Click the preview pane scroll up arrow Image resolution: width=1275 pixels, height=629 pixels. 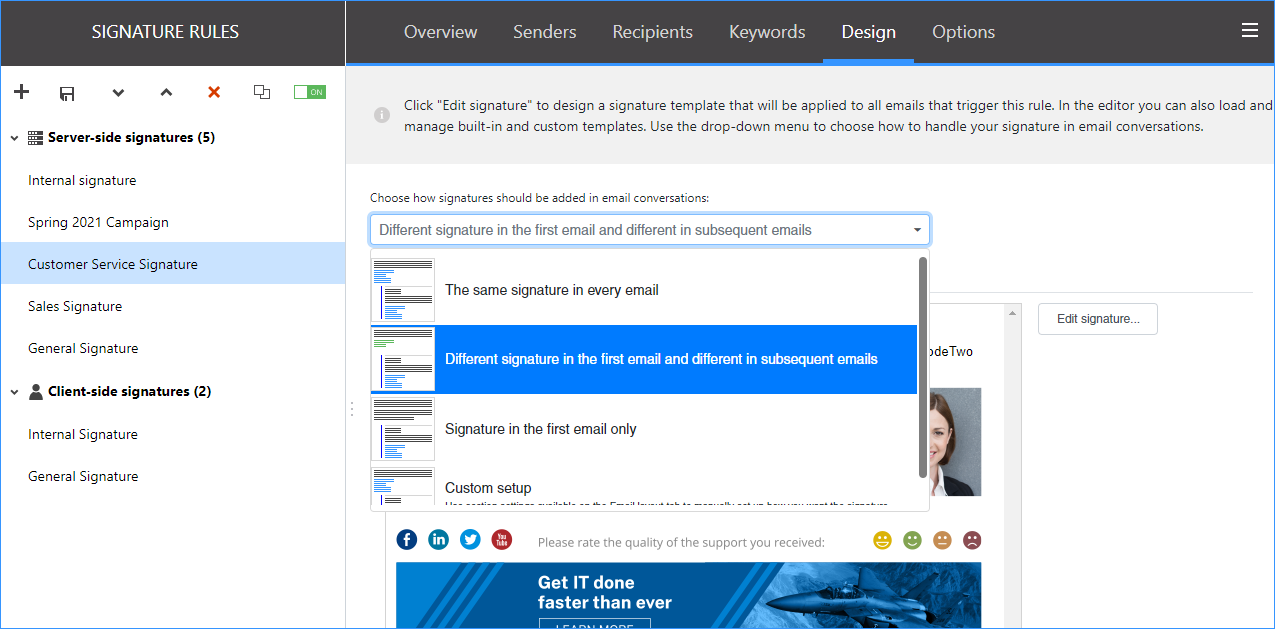click(x=1012, y=314)
